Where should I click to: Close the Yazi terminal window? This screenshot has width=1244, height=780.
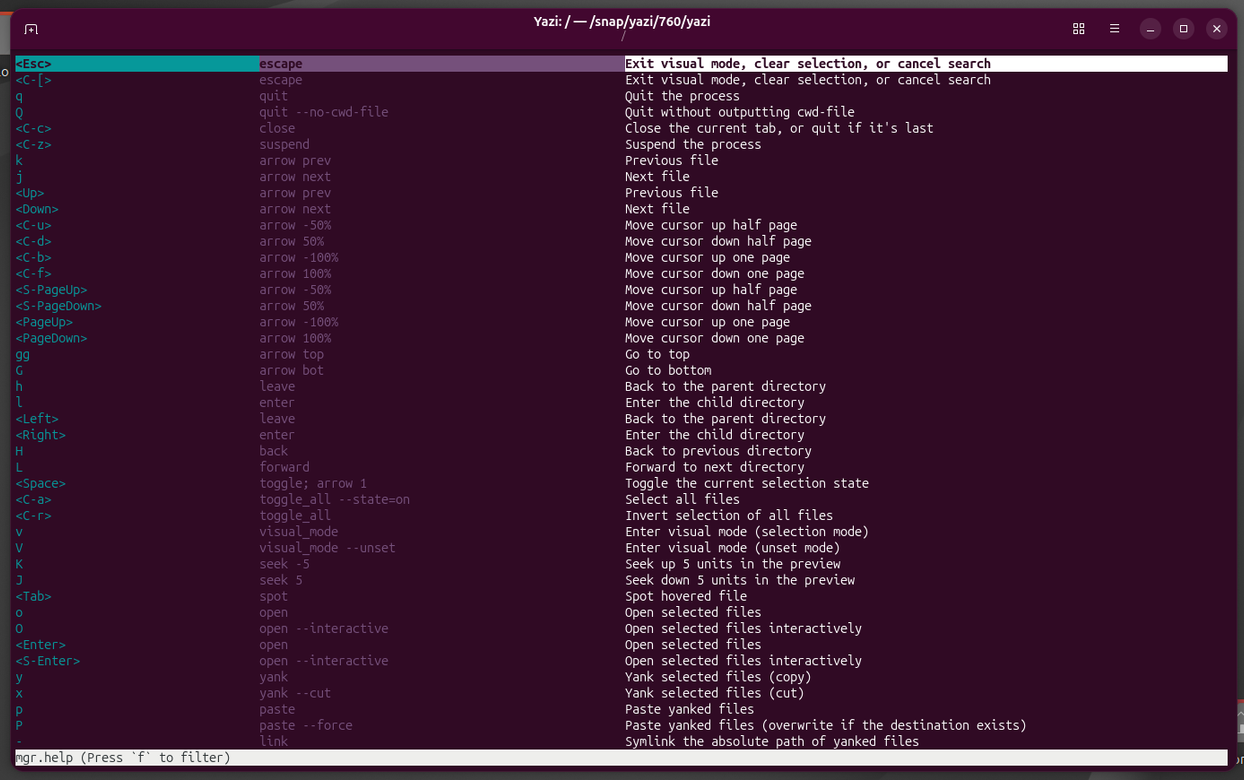tap(1217, 29)
